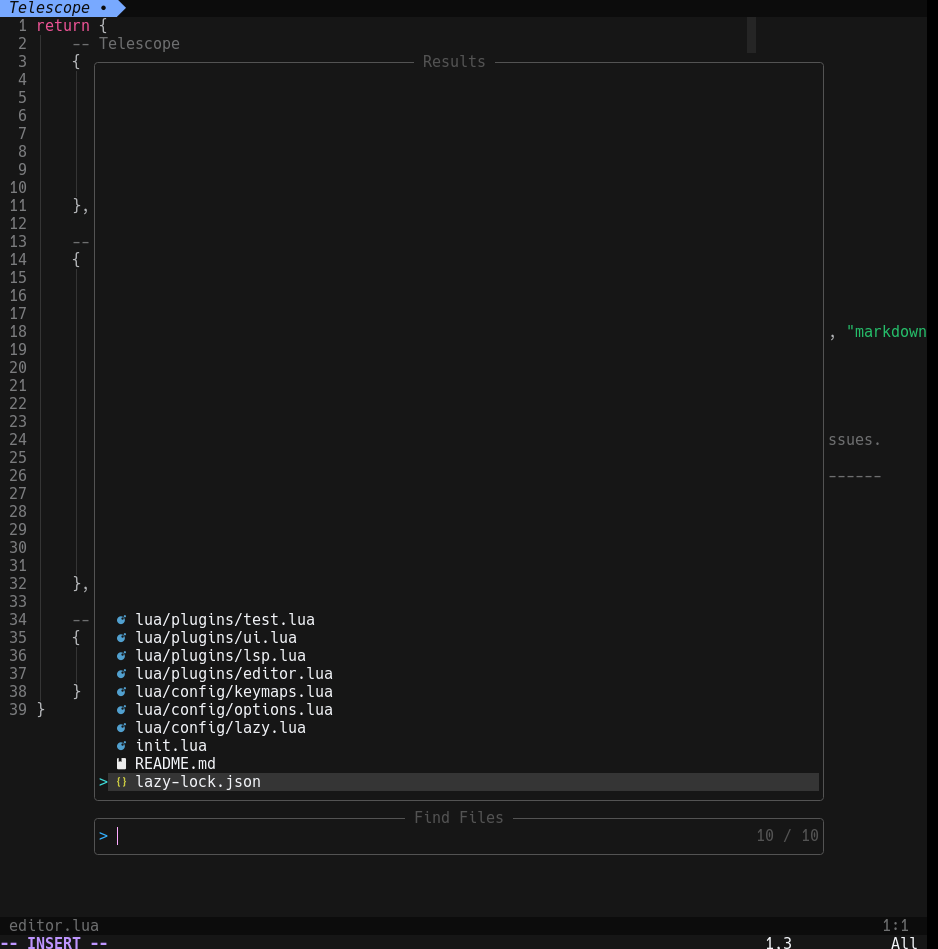
Task: Click the 10 / 10 results counter
Action: pyautogui.click(x=787, y=836)
